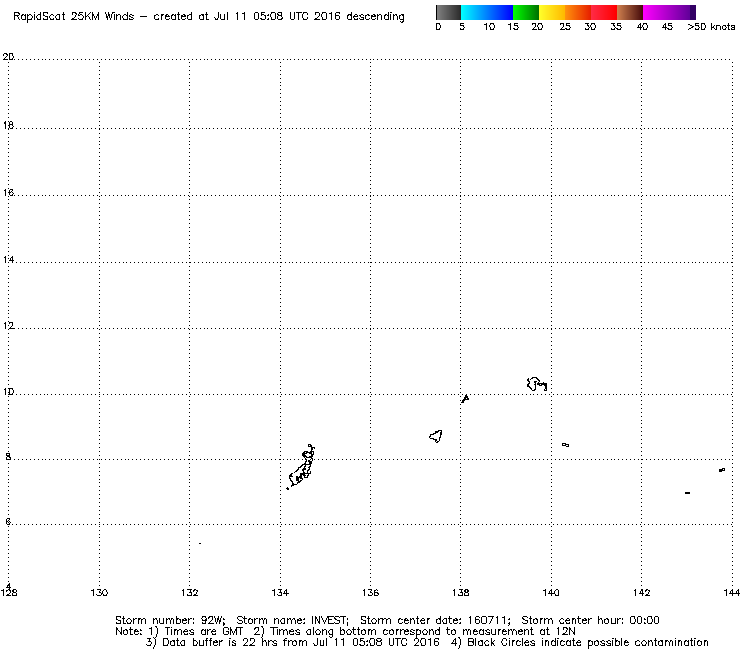
Task: Click the cyan-blue 5-15 knots legend gradient
Action: pyautogui.click(x=487, y=12)
